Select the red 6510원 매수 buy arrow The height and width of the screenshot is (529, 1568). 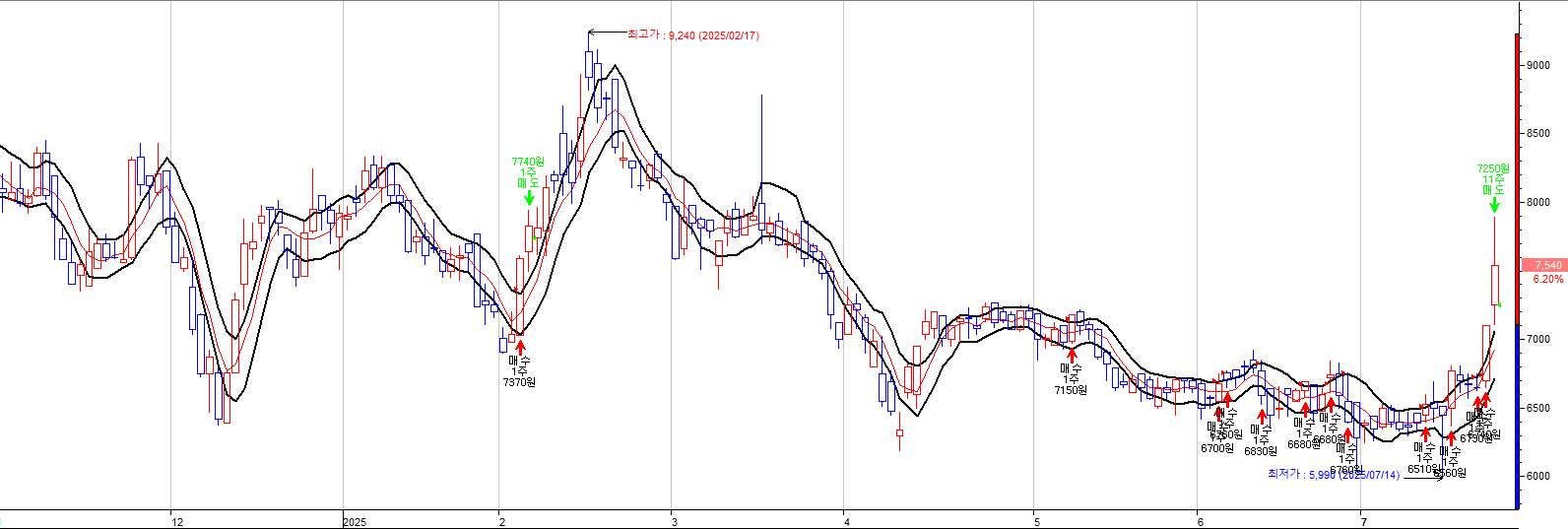point(1425,434)
